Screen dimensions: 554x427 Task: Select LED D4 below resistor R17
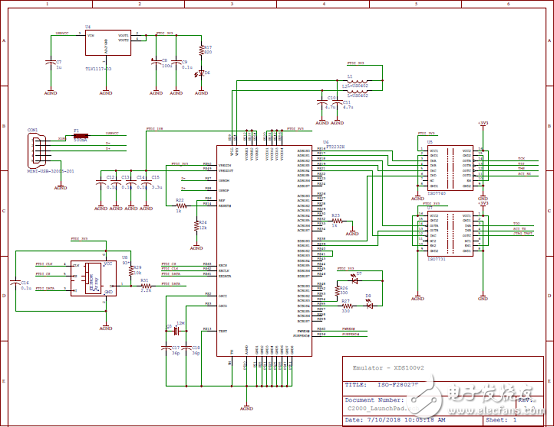pyautogui.click(x=201, y=73)
